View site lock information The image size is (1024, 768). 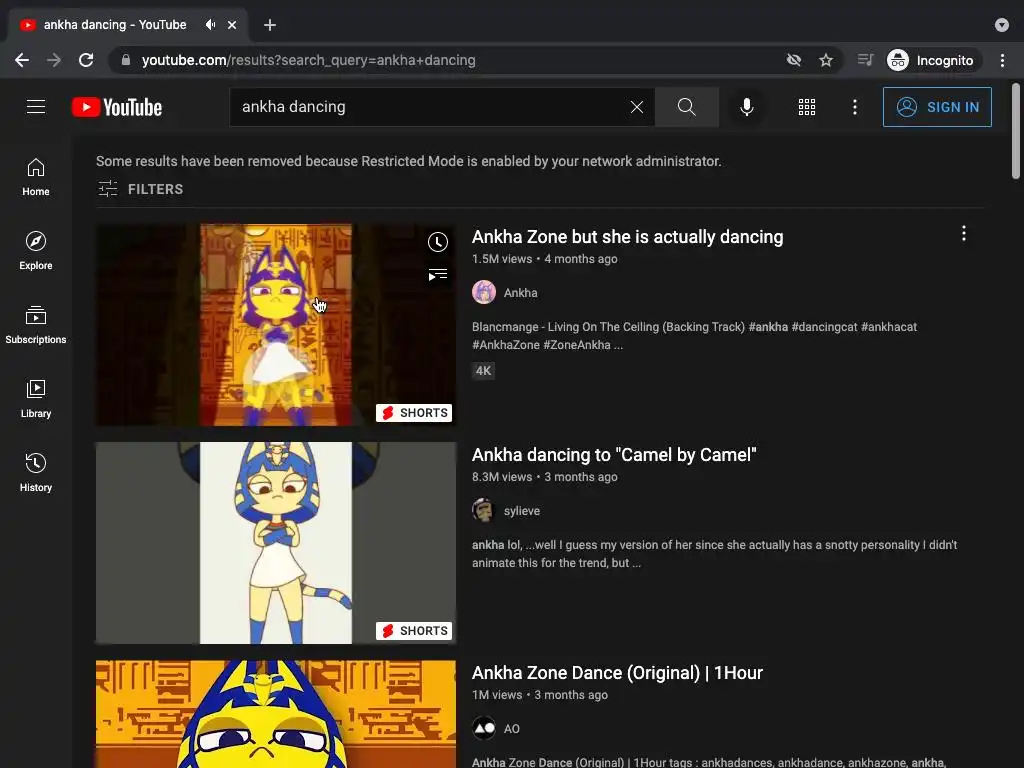tap(126, 61)
